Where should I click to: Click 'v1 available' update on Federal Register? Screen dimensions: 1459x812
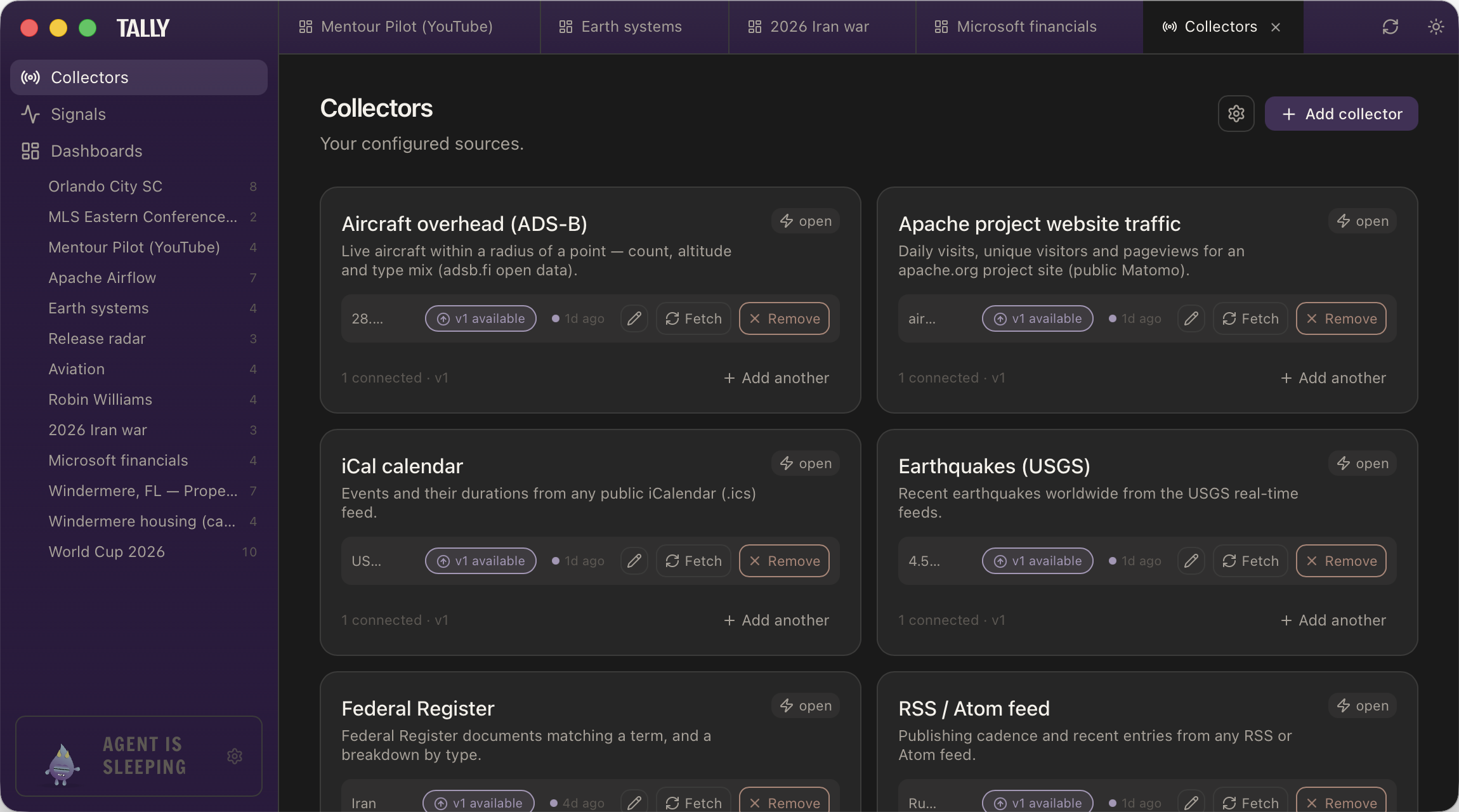[478, 802]
